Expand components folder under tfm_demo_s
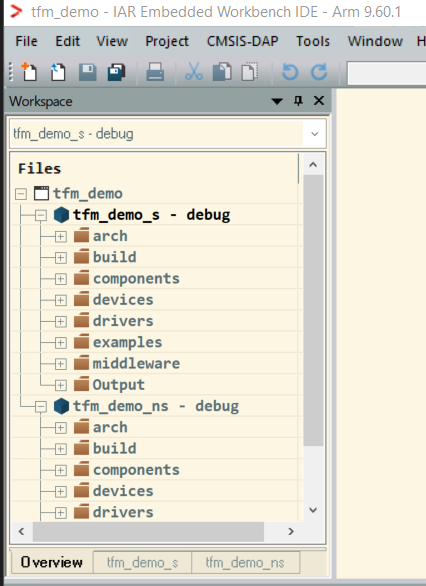Image resolution: width=426 pixels, height=586 pixels. coord(61,279)
